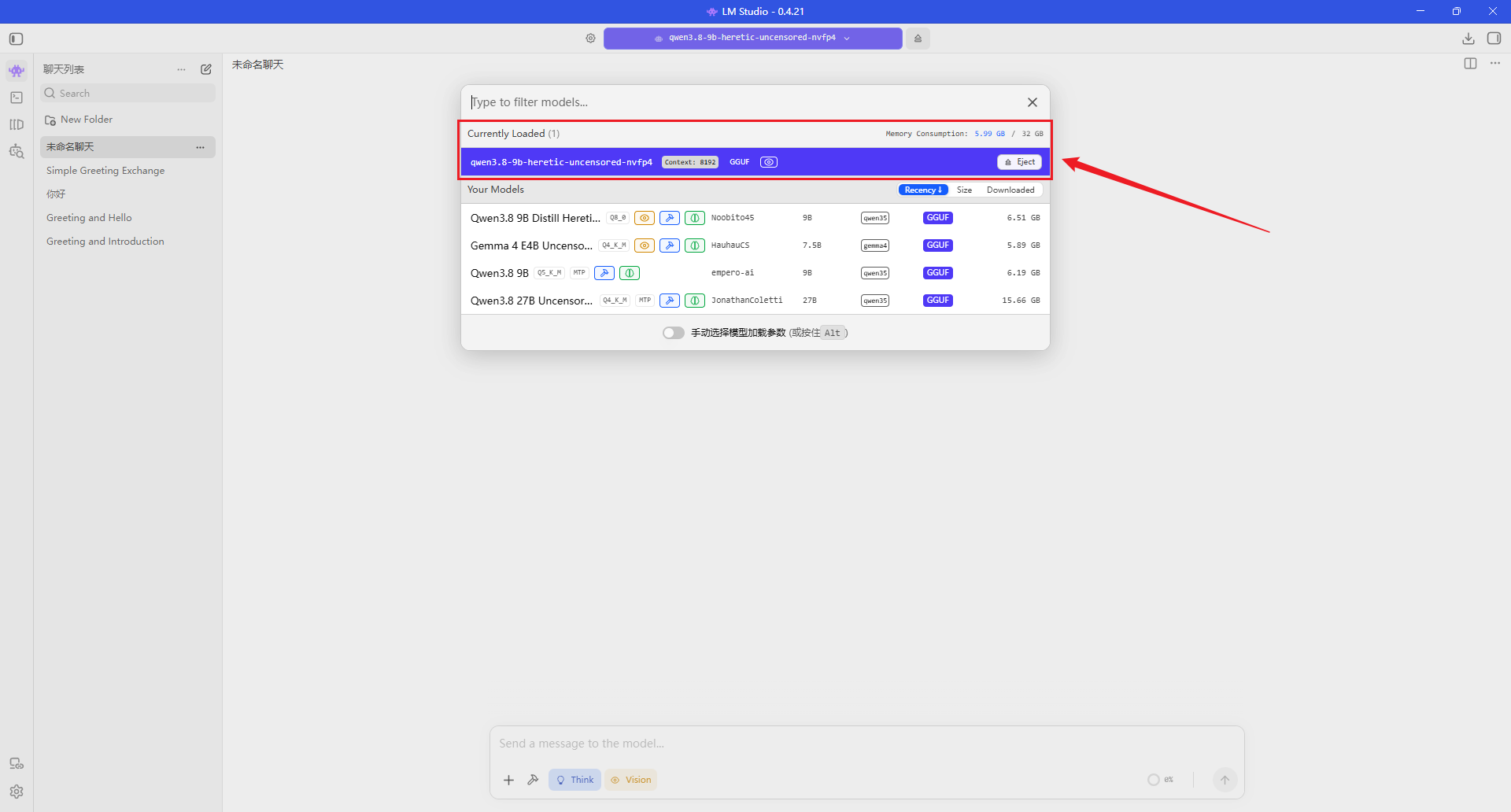Screen dimensions: 1511x812
Task: Click the vision eye icon on loaded model
Action: [769, 162]
